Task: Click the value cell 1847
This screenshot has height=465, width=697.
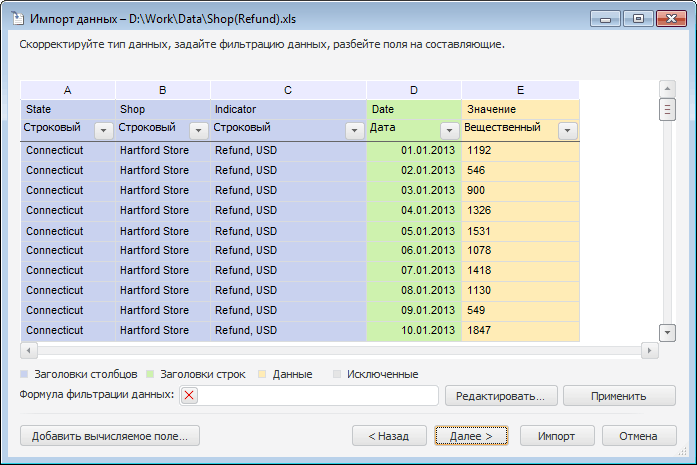Action: coord(521,331)
